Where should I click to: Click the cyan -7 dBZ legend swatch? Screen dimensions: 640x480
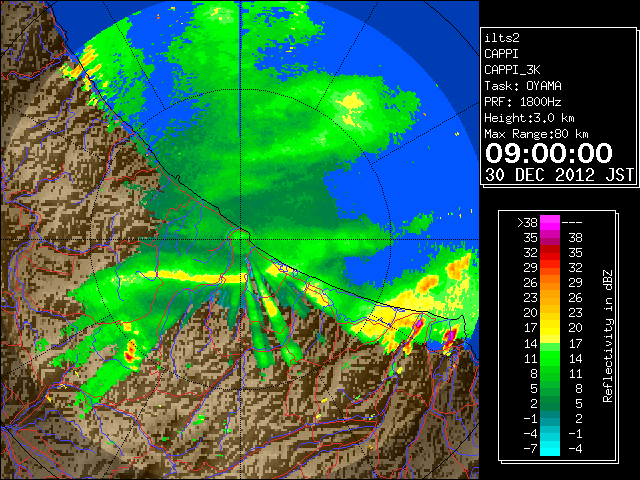[550, 448]
